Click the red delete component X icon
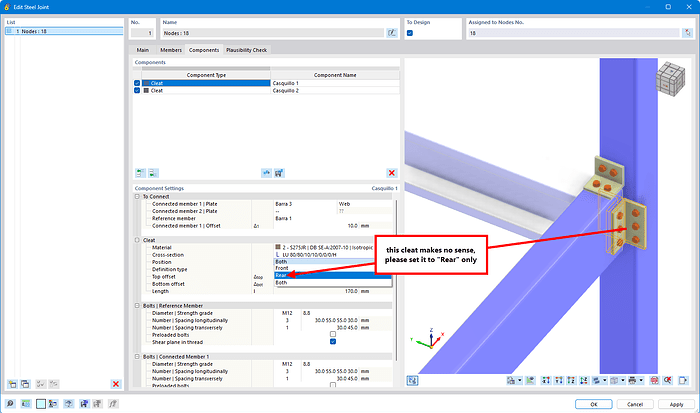Screen dimensions: 700x413 coord(391,173)
